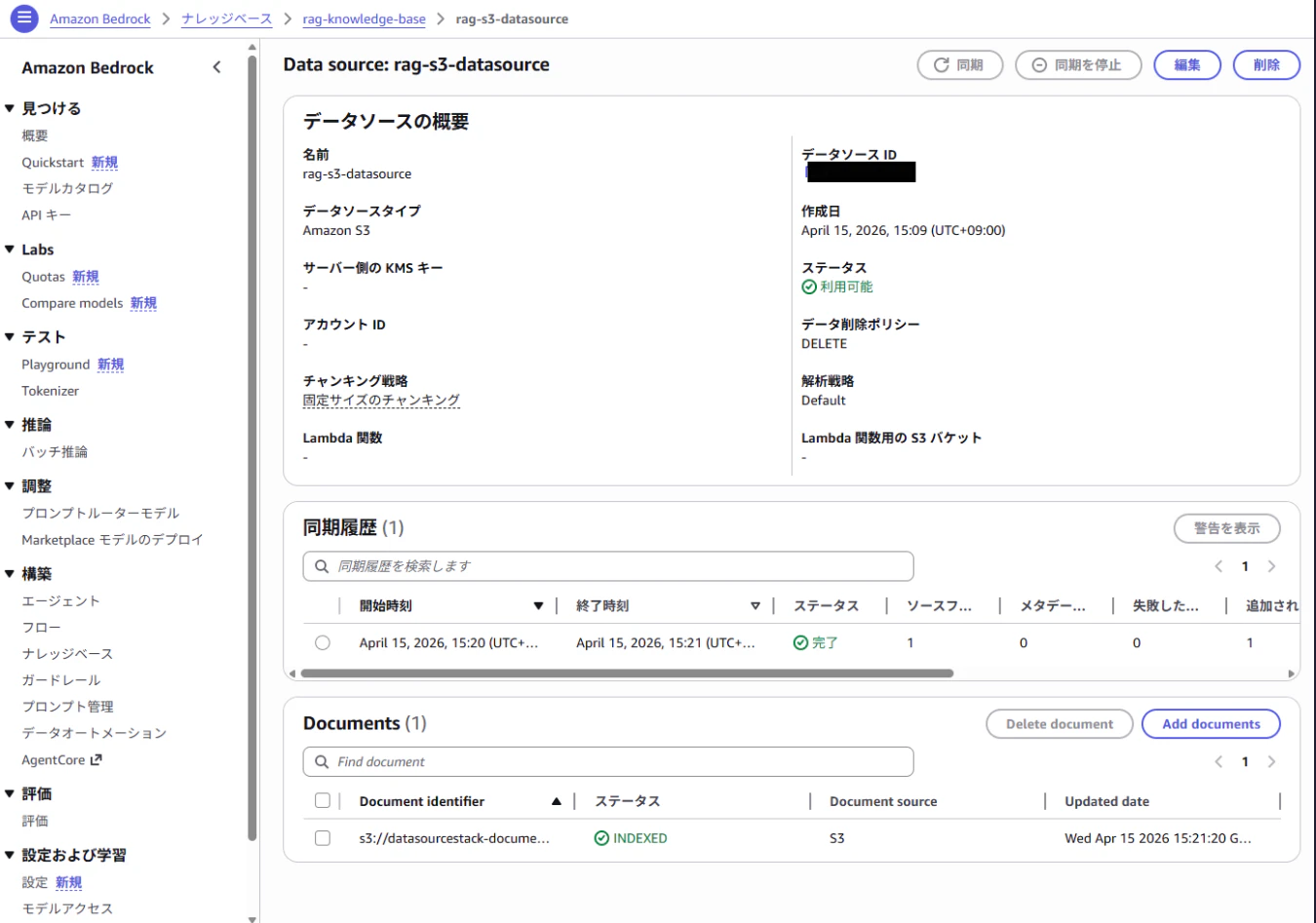This screenshot has width=1316, height=923.
Task: Go to previous page of Documents
Action: [1219, 762]
